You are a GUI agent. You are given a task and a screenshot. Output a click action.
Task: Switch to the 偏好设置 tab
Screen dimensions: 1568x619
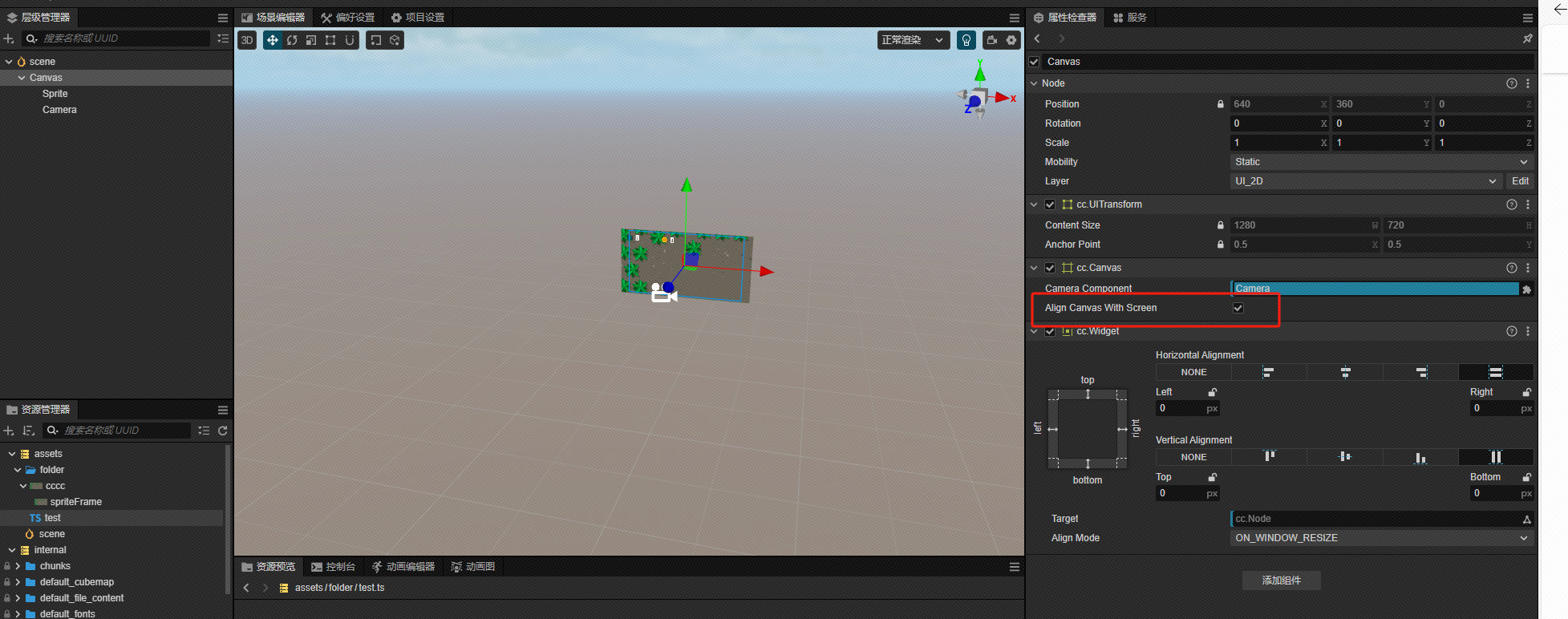348,18
